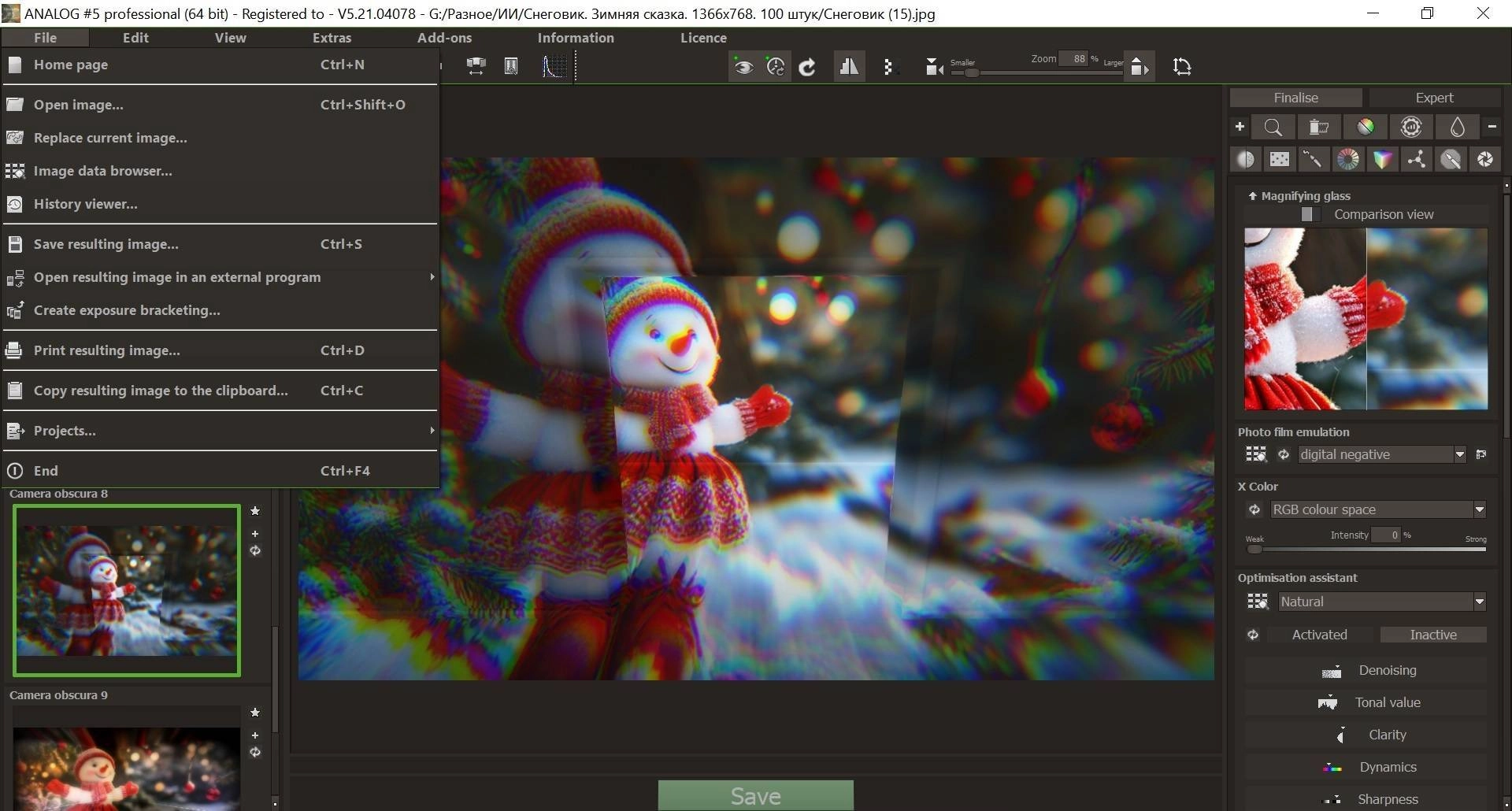1512x811 pixels.
Task: Click the film roll icon in the Finalise panel
Action: [1318, 127]
